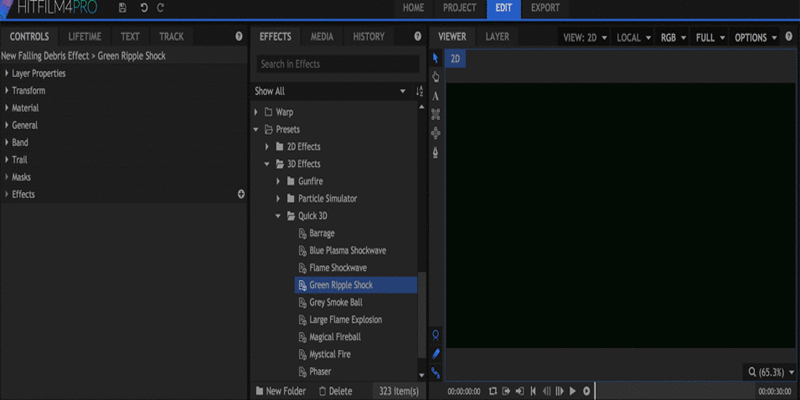This screenshot has height=400, width=800.
Task: Click the viewer timeline playhead
Action: click(x=595, y=391)
